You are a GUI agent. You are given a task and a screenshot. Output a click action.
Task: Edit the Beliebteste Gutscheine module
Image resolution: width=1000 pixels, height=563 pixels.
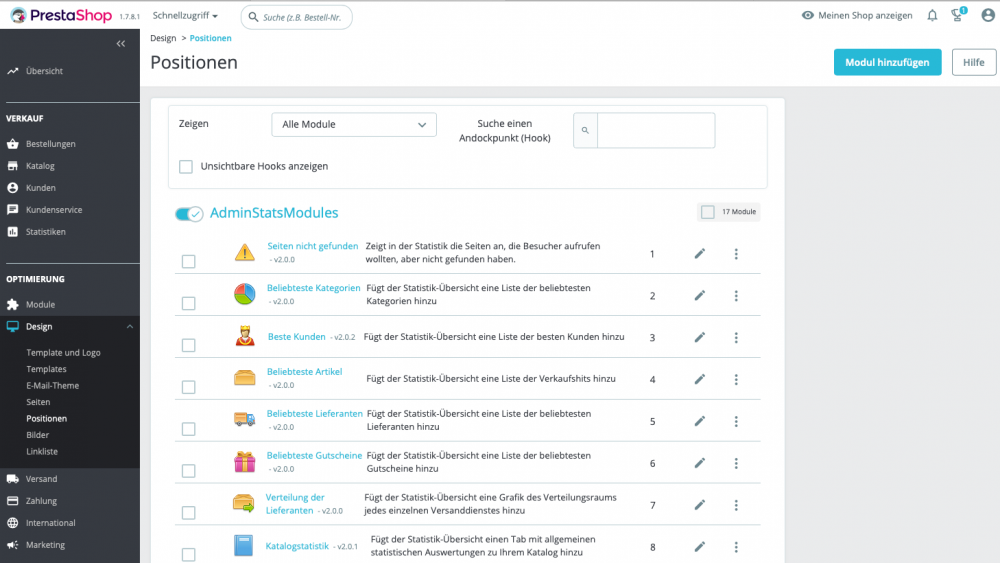700,464
